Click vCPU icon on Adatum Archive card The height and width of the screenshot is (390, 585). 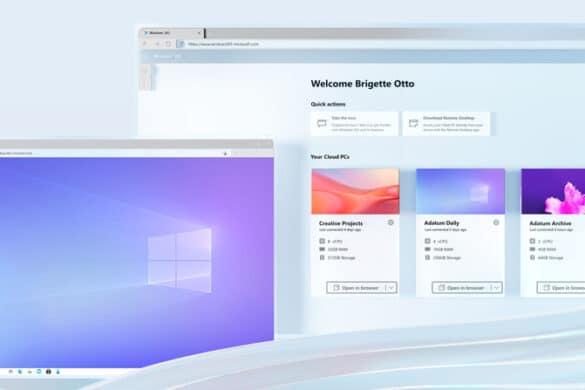tap(532, 241)
